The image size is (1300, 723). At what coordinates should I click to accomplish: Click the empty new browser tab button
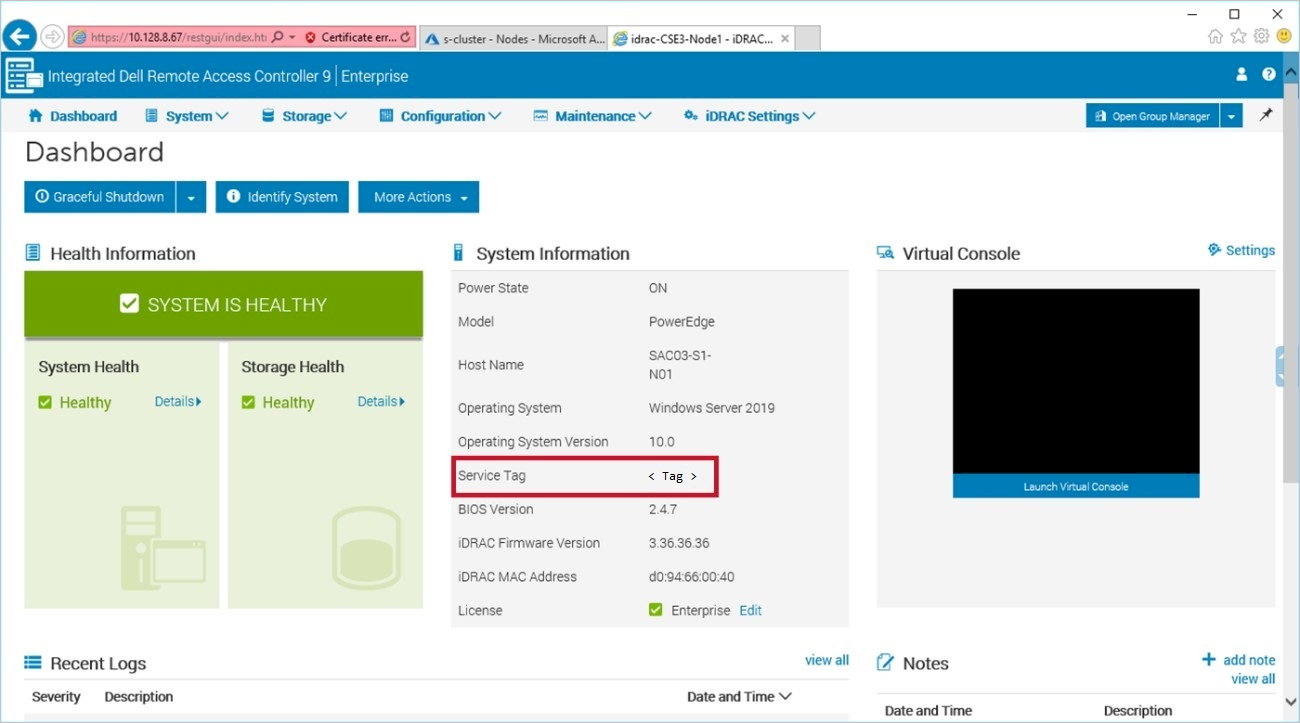(809, 39)
